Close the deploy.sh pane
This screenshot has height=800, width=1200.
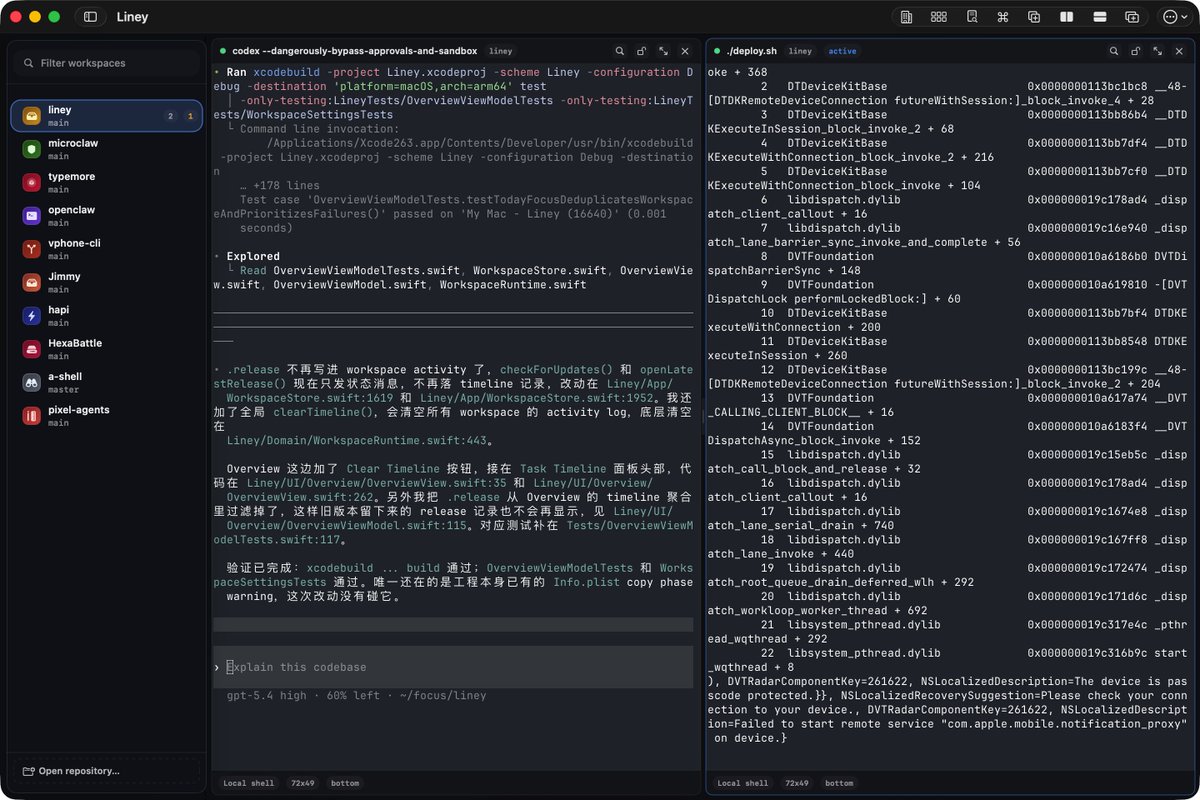[1179, 51]
